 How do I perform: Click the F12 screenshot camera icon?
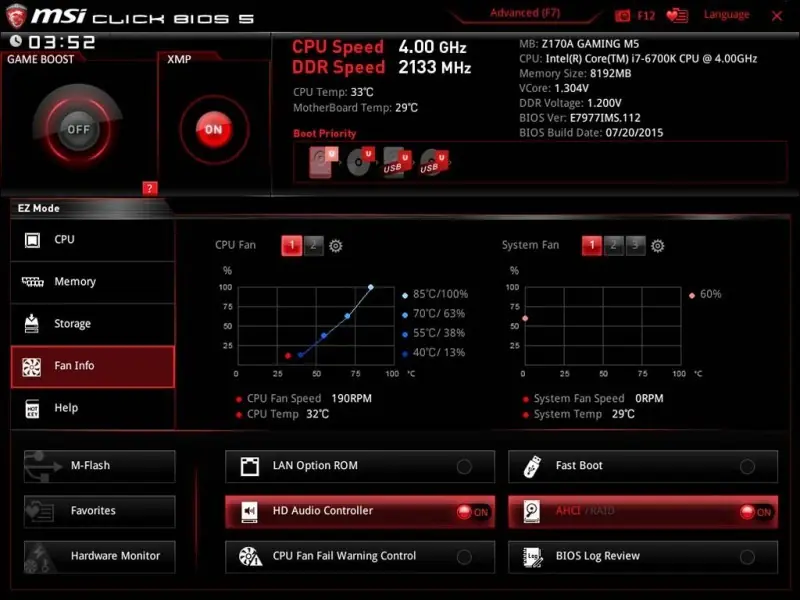pyautogui.click(x=622, y=16)
